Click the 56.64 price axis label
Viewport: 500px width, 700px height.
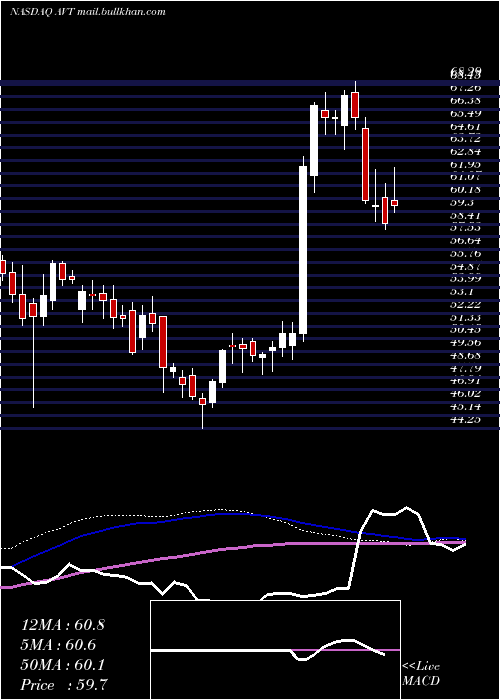coord(466,241)
